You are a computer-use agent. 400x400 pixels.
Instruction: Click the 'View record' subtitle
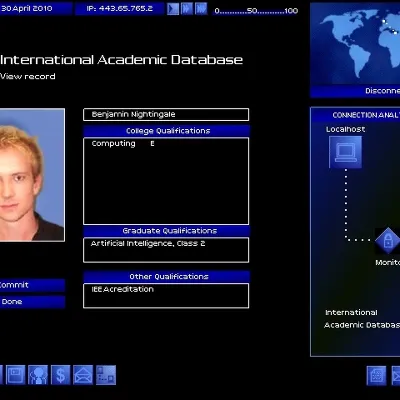coord(28,76)
